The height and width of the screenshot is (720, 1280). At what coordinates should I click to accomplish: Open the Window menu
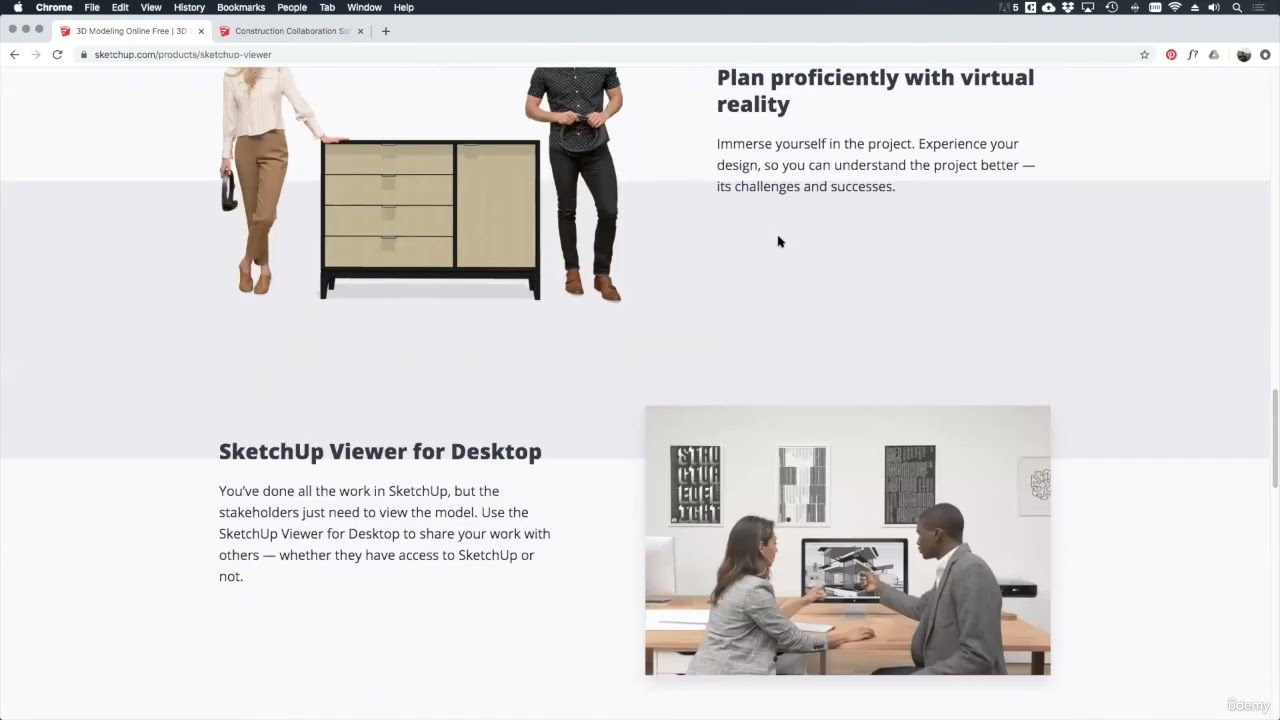coord(364,7)
